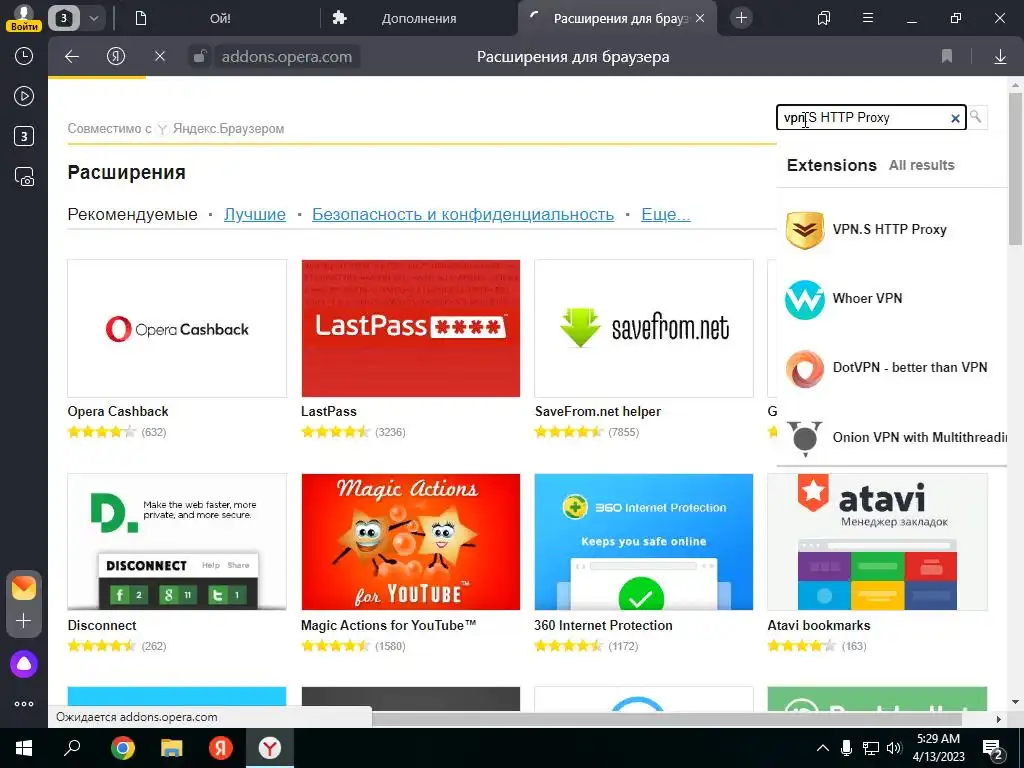Expand the tab group dropdown arrow
Image resolution: width=1024 pixels, height=768 pixels.
[93, 18]
